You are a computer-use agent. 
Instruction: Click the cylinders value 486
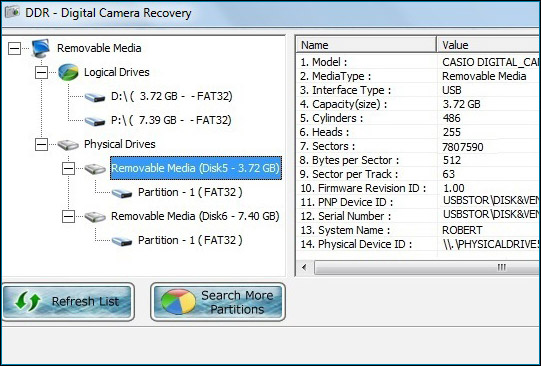452,118
